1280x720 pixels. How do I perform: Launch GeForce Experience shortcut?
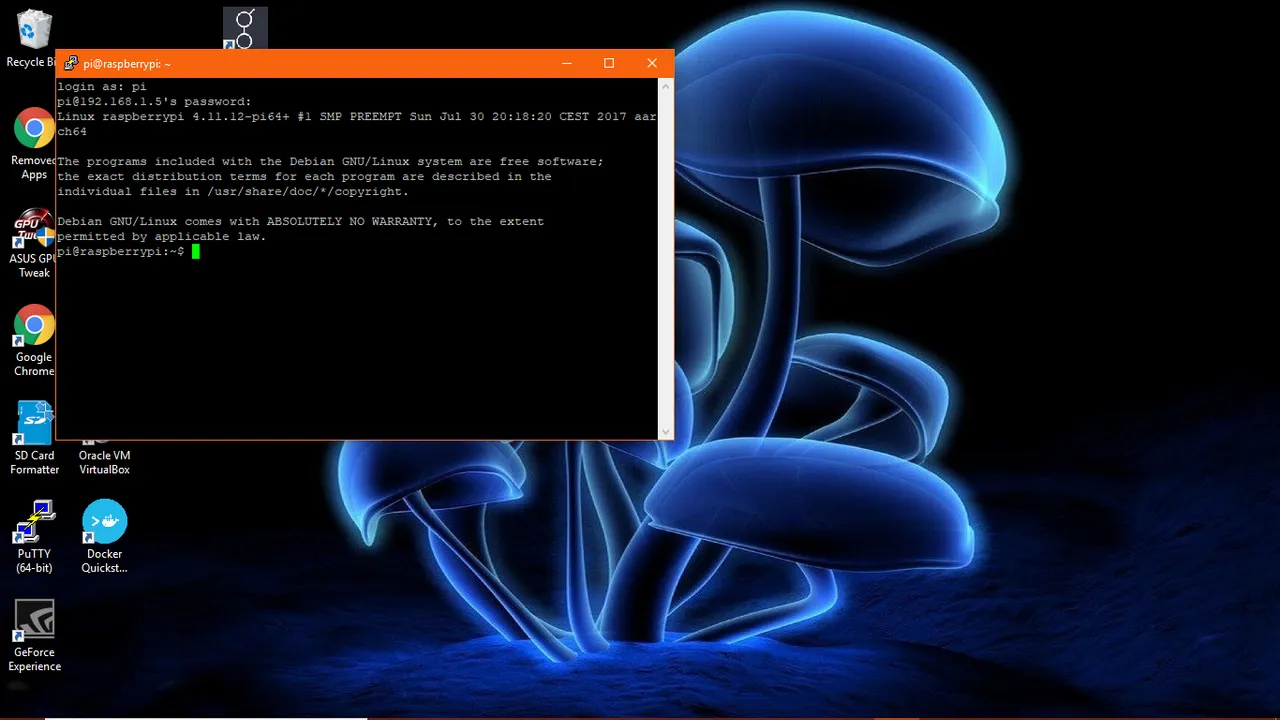[x=34, y=635]
